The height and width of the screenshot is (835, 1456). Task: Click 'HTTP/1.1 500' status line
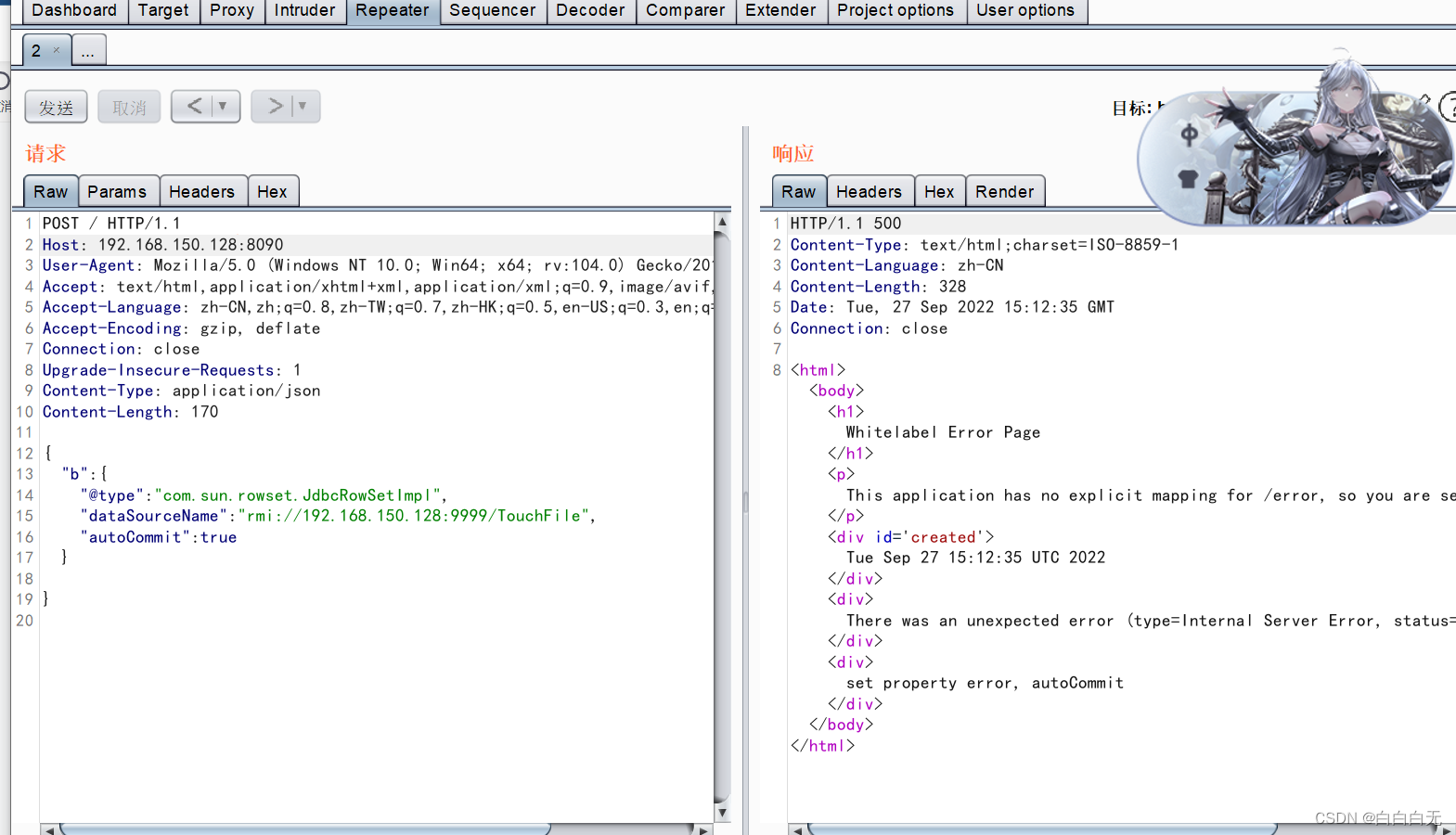point(846,224)
